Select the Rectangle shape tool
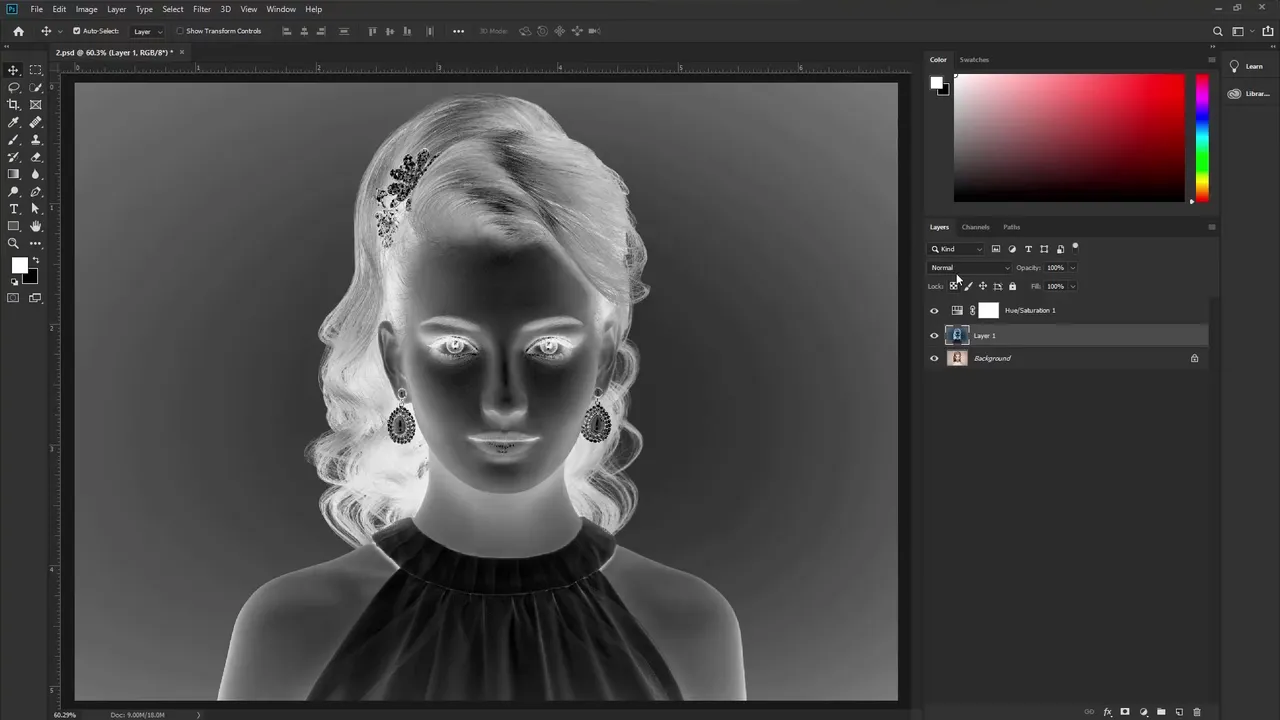 point(14,226)
